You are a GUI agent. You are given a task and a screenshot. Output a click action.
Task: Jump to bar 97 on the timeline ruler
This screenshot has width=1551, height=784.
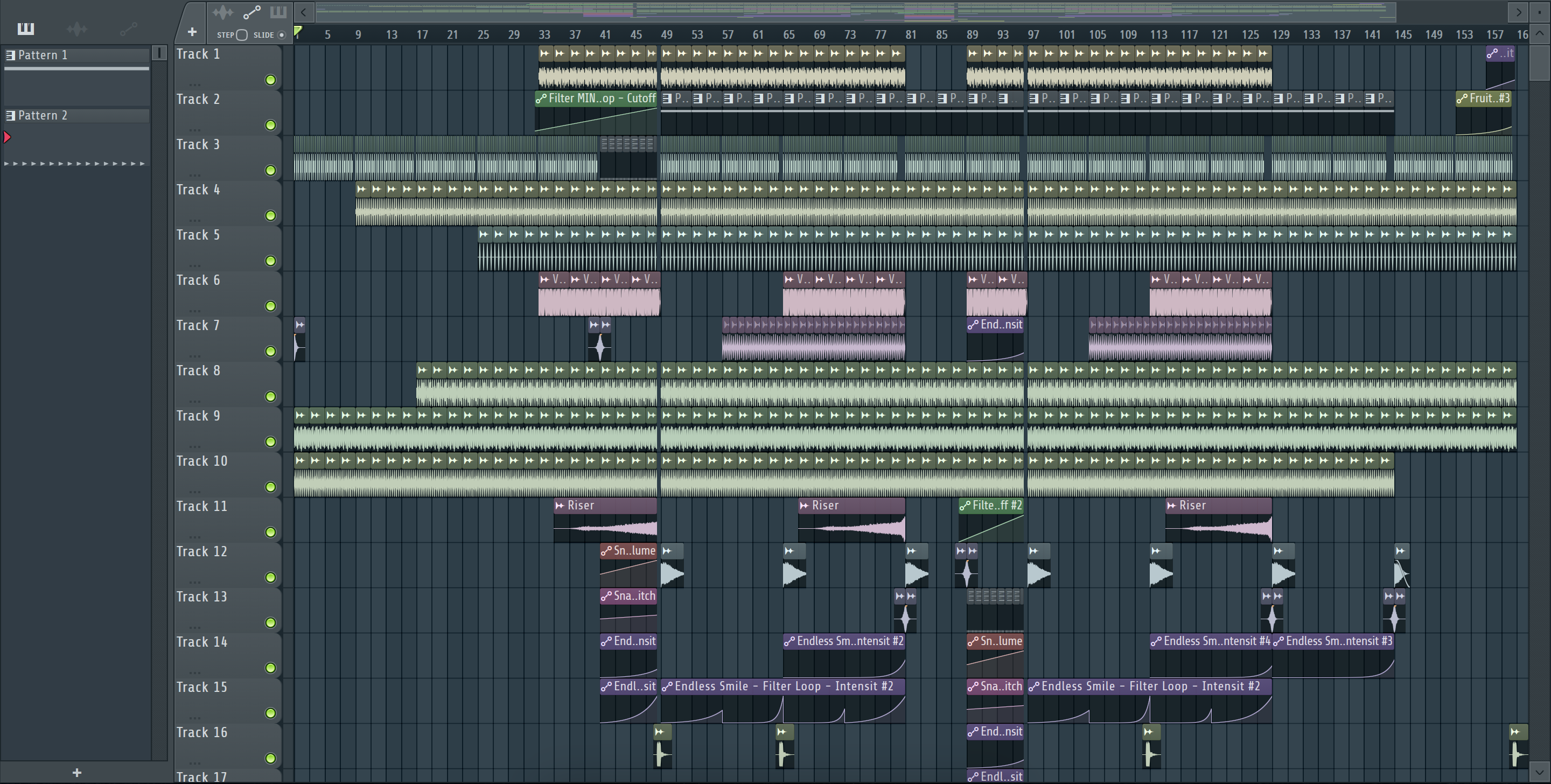pos(1033,34)
